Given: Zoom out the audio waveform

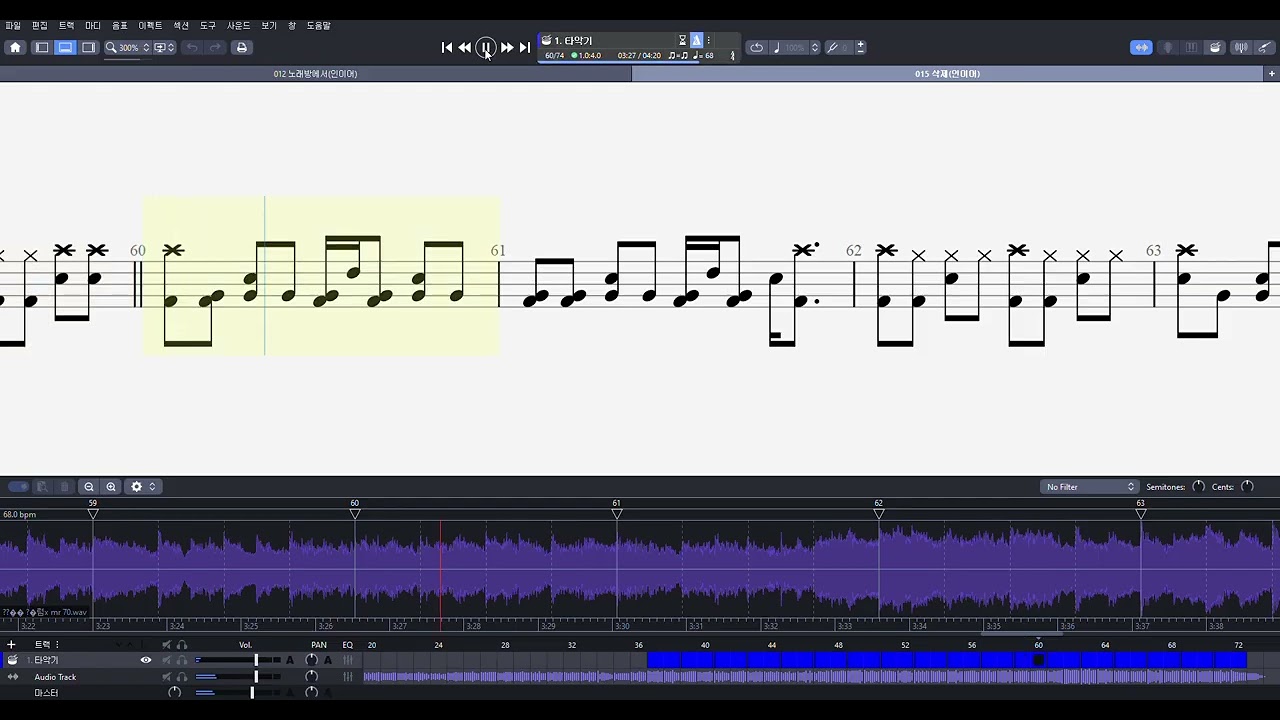Looking at the screenshot, I should click(89, 487).
